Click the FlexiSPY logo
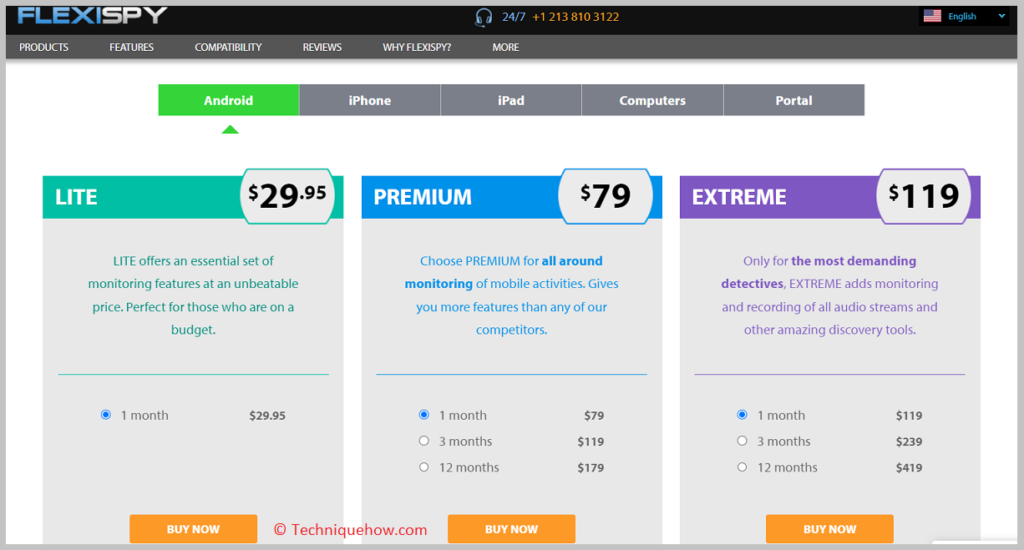Image resolution: width=1024 pixels, height=550 pixels. click(x=92, y=16)
